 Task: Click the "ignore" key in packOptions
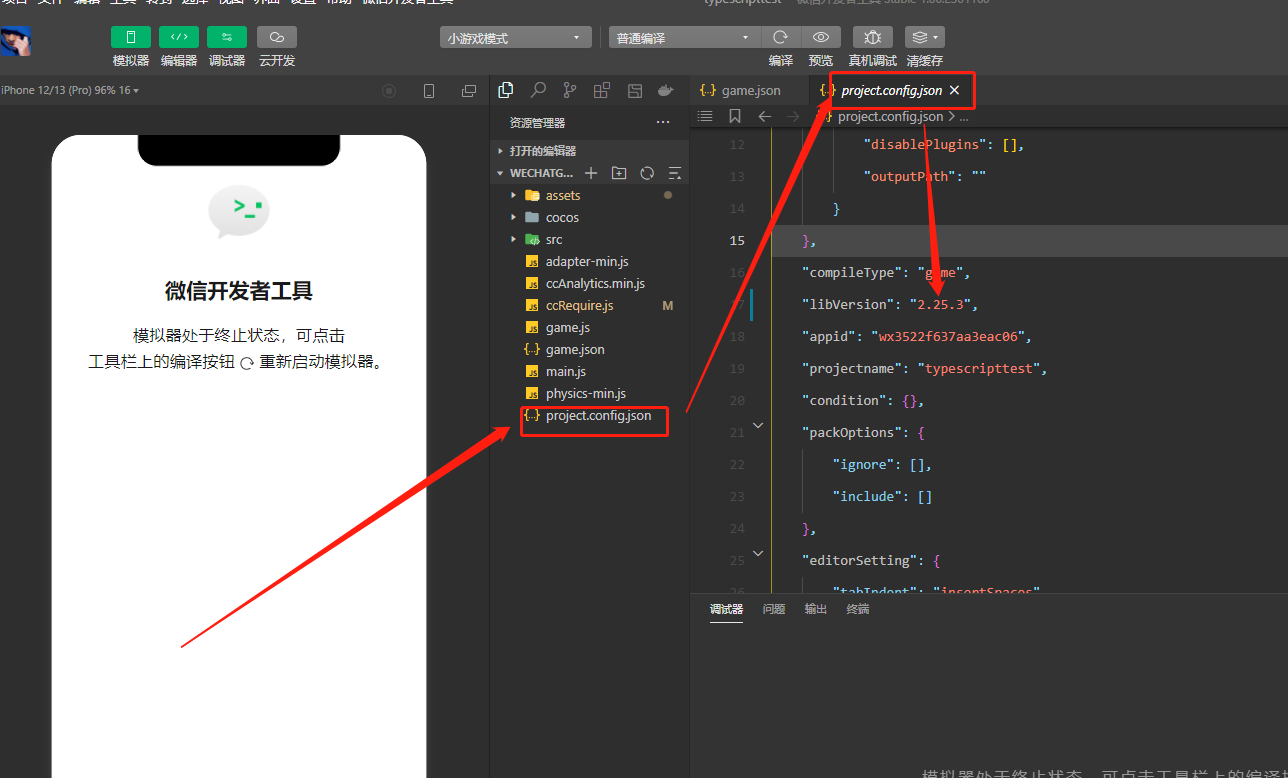click(x=863, y=464)
